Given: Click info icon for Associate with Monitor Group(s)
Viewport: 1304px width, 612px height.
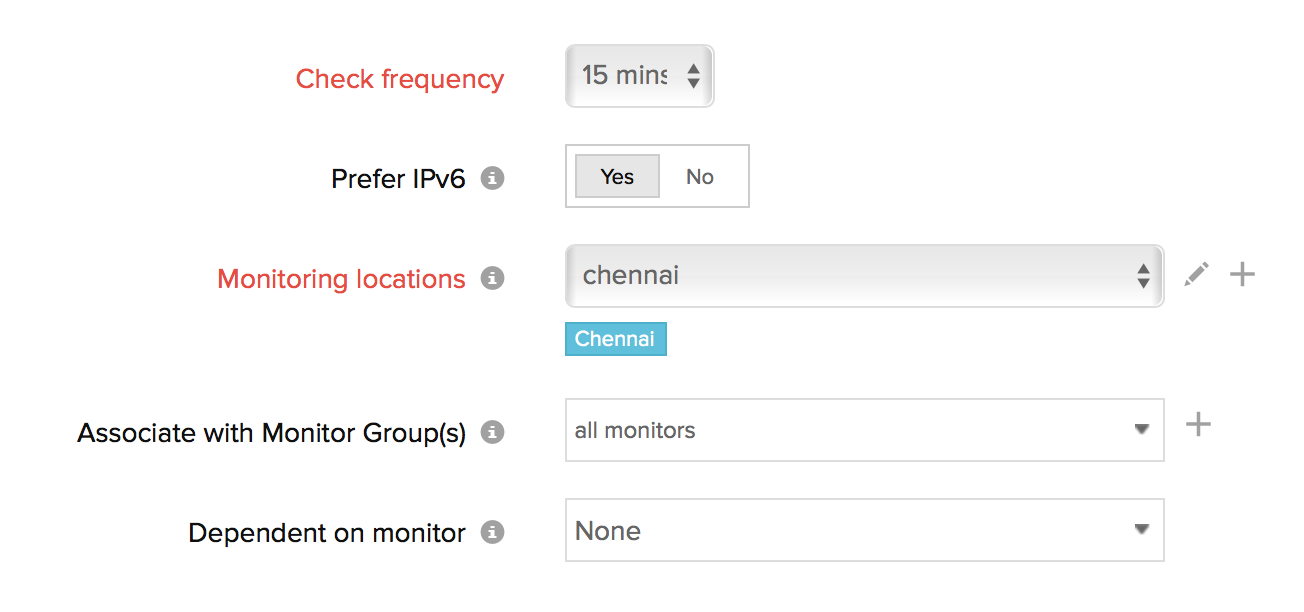Looking at the screenshot, I should [x=491, y=433].
